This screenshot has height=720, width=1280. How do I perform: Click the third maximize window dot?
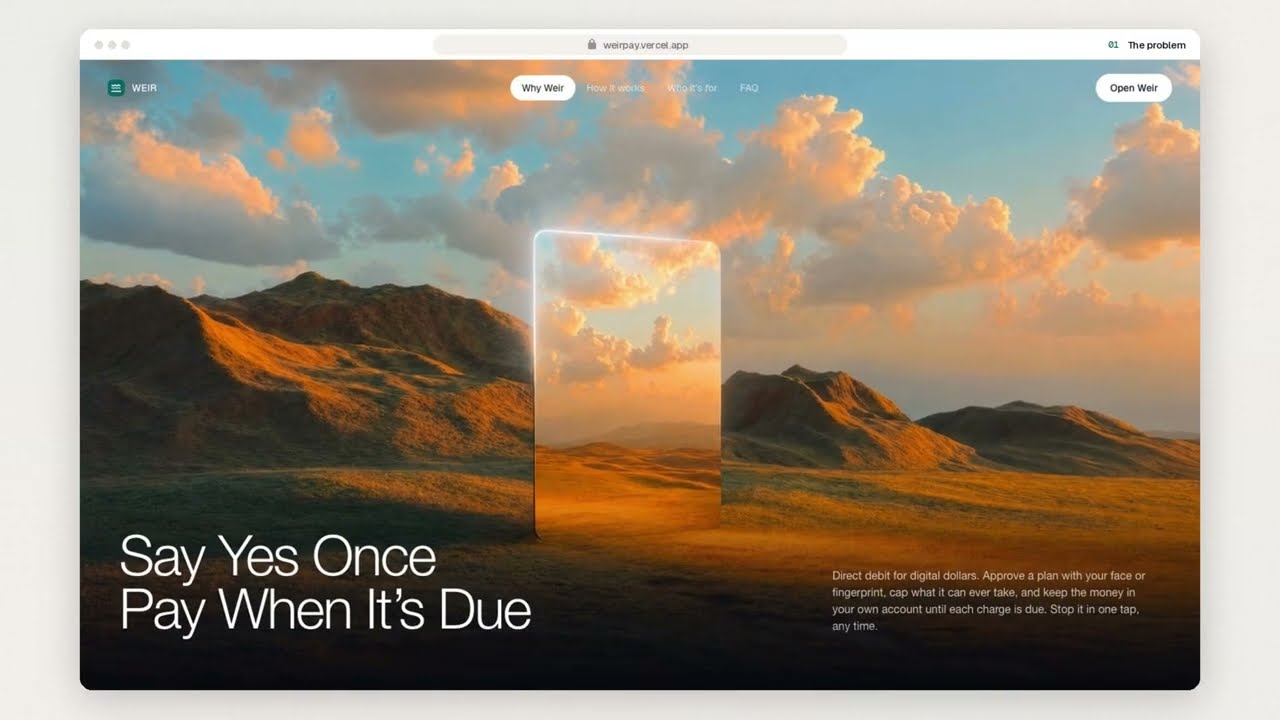point(125,45)
